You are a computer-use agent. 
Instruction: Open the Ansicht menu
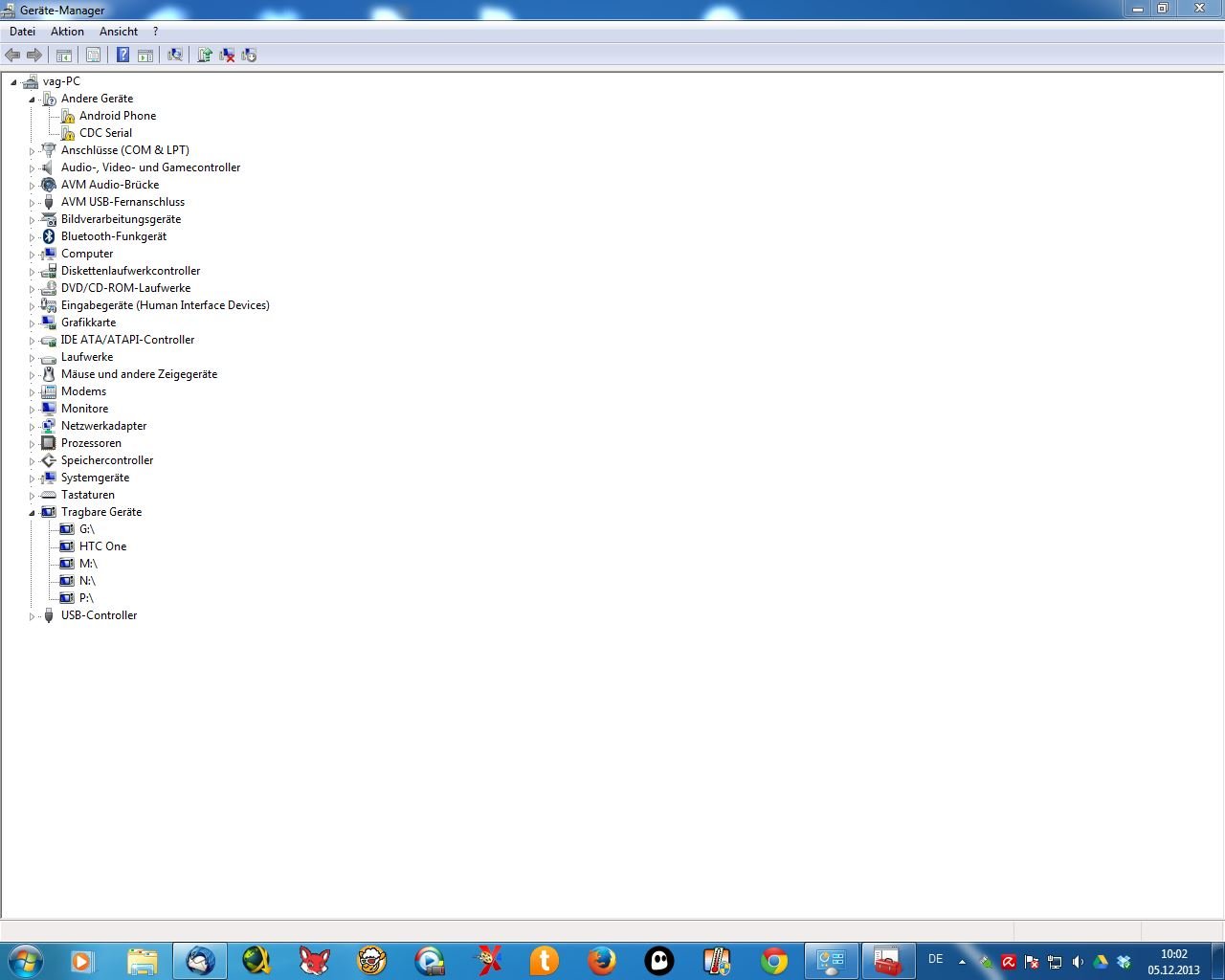coord(119,32)
